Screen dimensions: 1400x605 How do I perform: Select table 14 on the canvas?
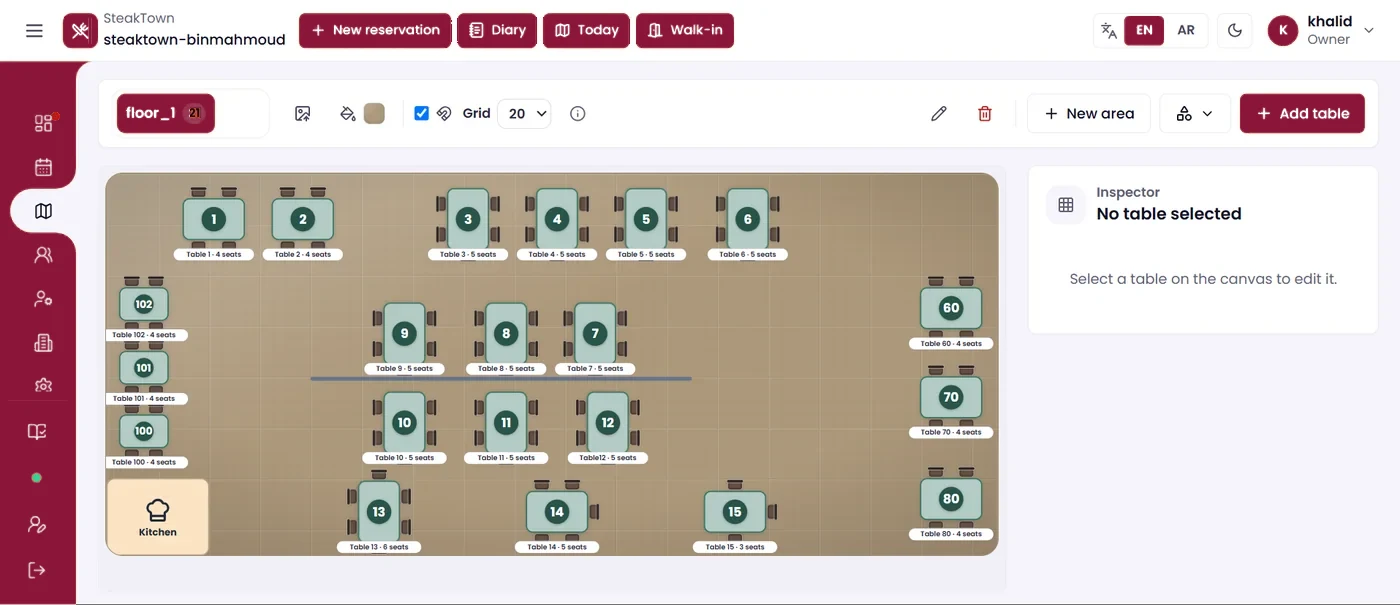(x=557, y=512)
